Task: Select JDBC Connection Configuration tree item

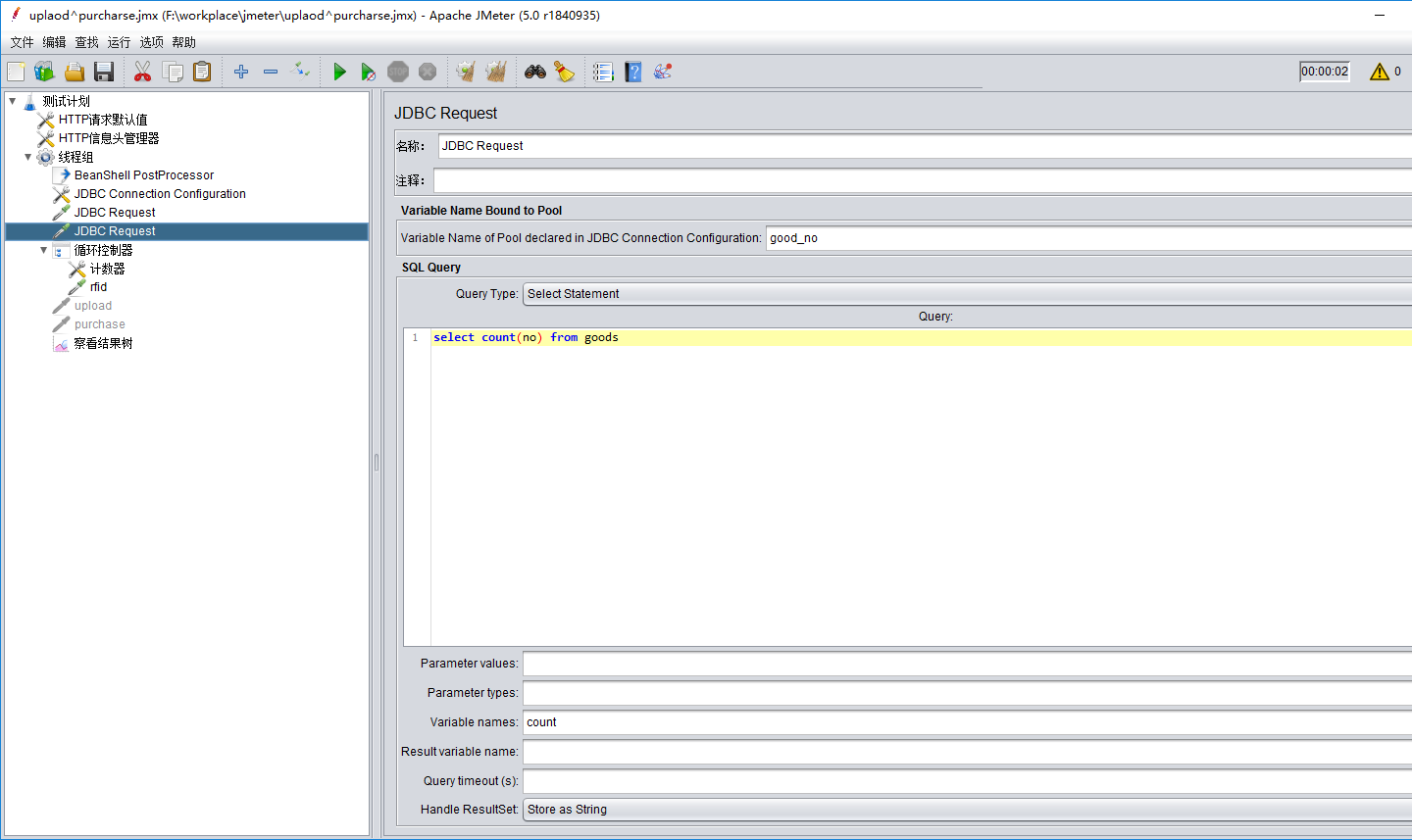Action: pos(160,194)
